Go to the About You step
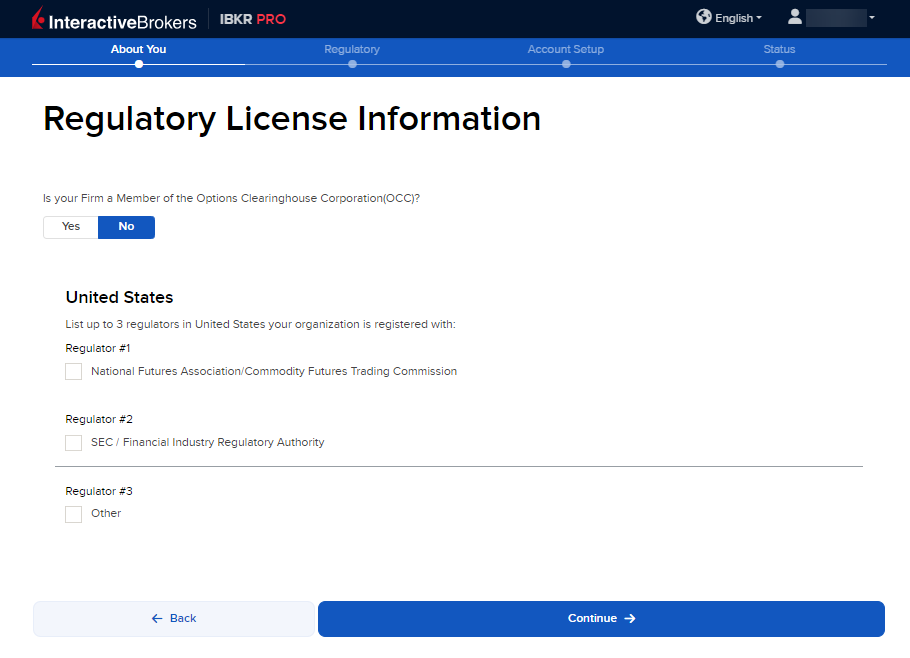This screenshot has height=658, width=910. pos(139,49)
